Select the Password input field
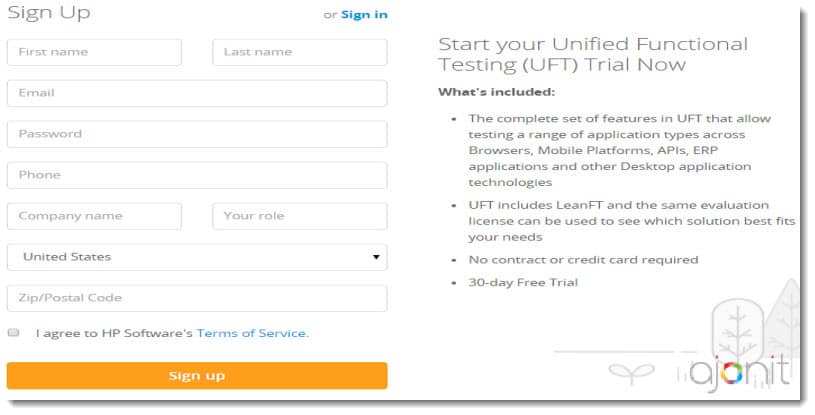The width and height of the screenshot is (815, 415). (x=197, y=134)
